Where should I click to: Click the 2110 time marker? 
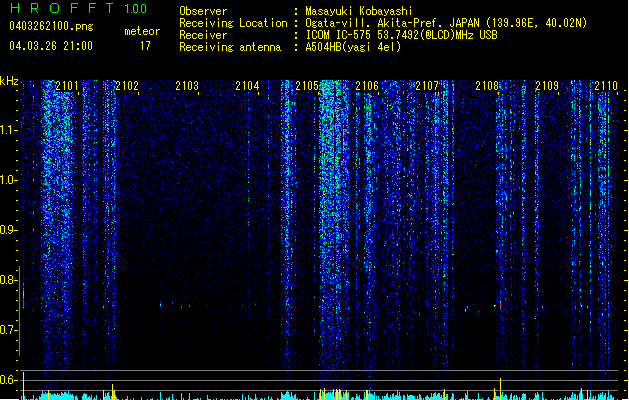click(606, 86)
